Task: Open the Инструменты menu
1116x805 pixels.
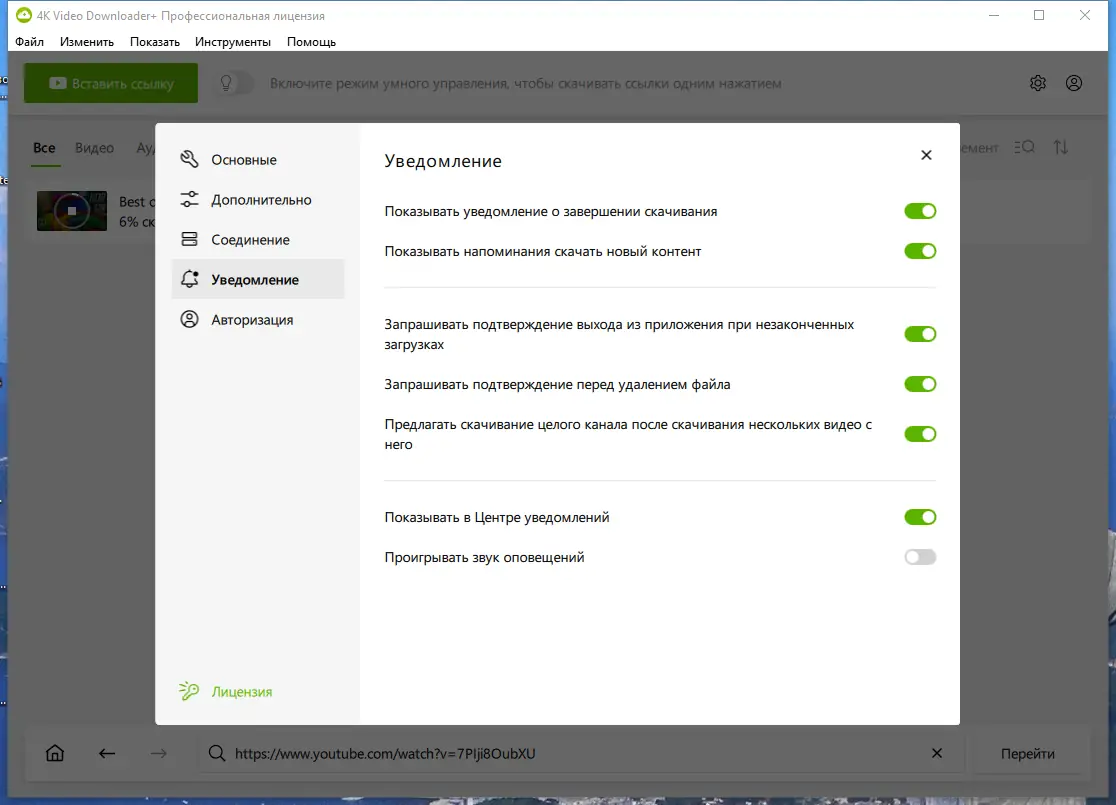Action: (233, 41)
